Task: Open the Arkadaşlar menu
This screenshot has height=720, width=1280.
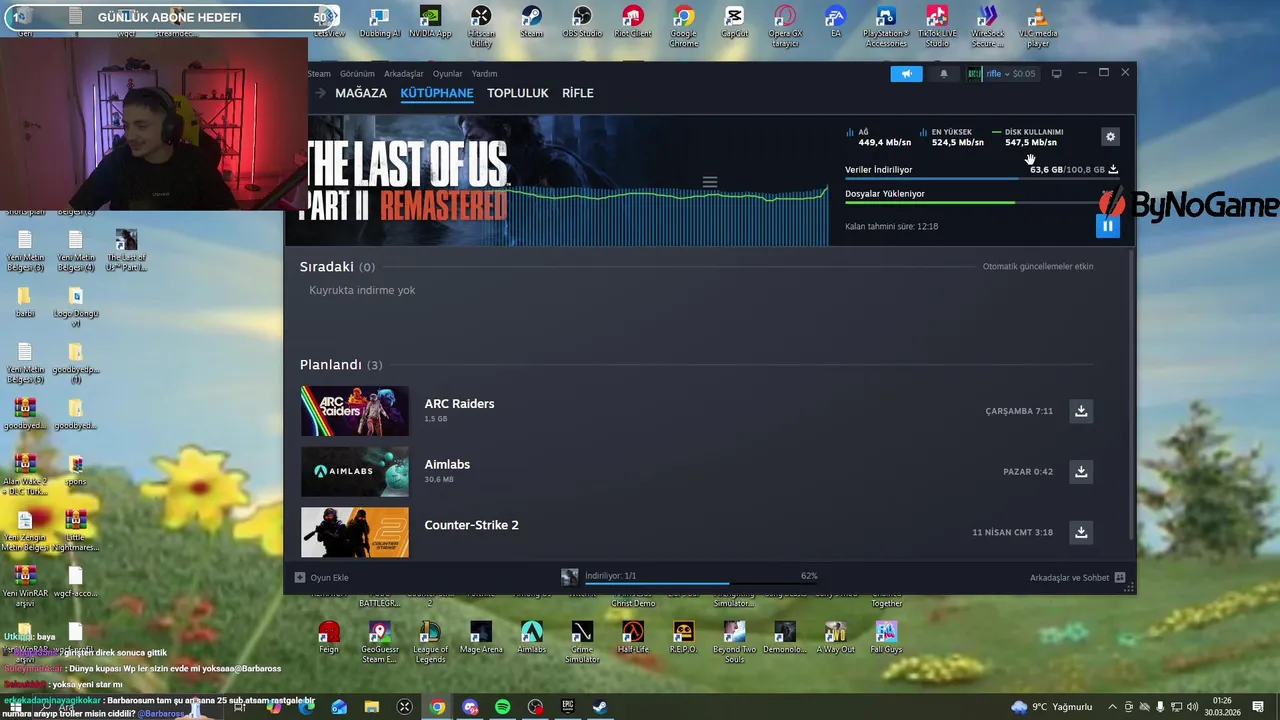Action: 404,73
